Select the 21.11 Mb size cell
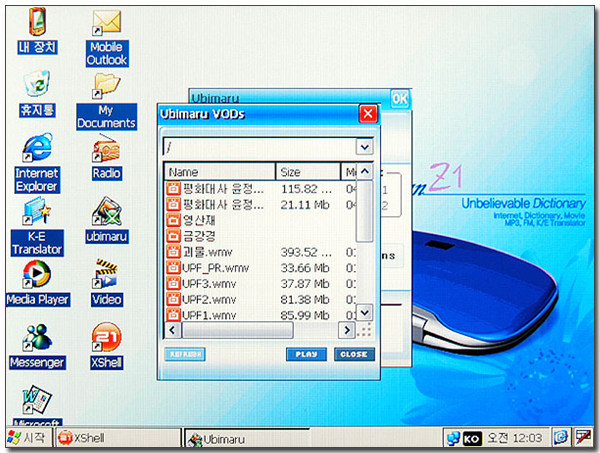 click(305, 205)
